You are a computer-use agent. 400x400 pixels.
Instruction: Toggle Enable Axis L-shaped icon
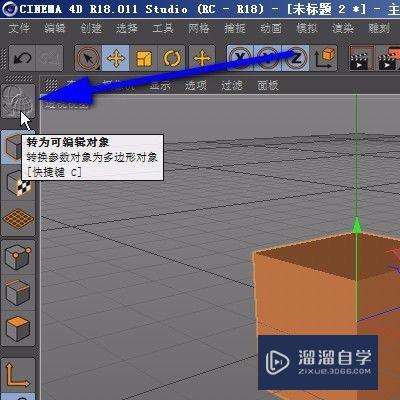pos(18,375)
